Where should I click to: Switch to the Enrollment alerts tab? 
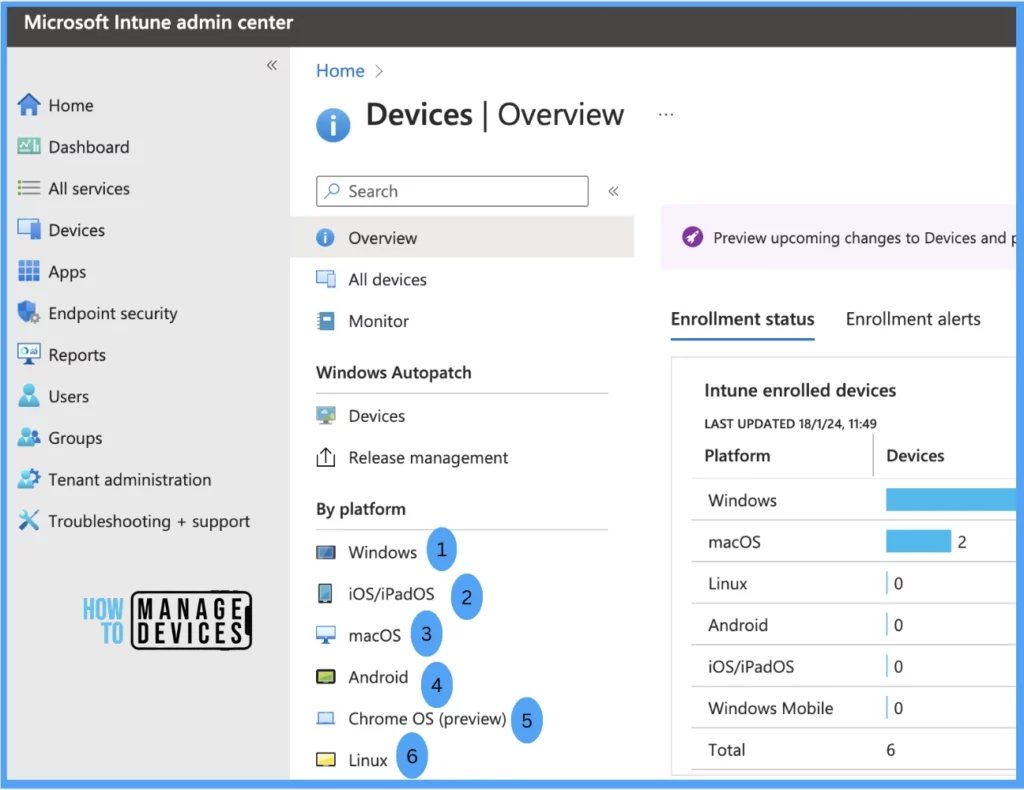[913, 319]
